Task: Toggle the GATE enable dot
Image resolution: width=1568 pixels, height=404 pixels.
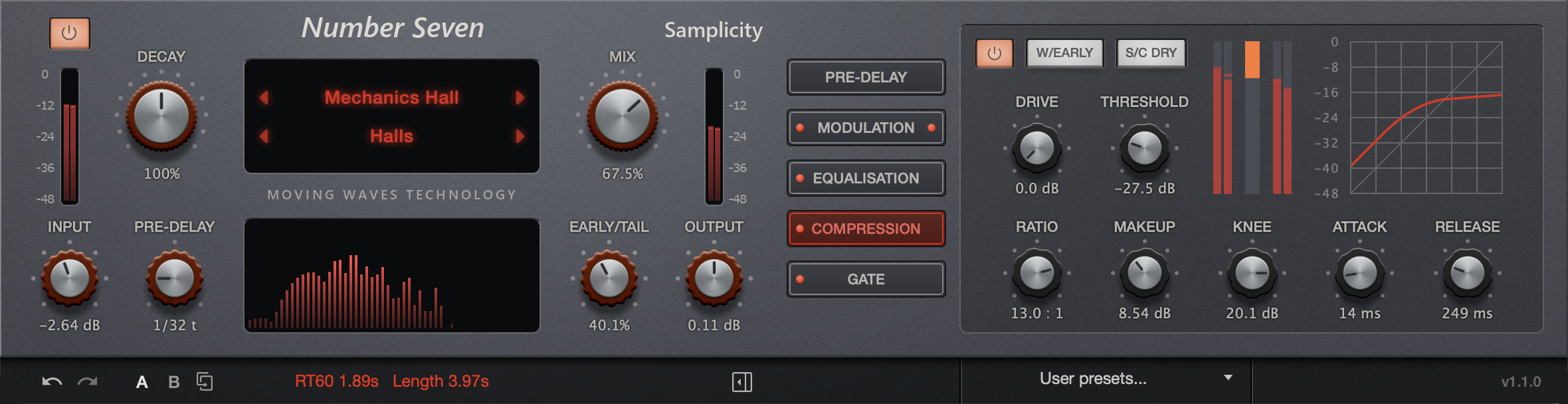Action: click(800, 279)
